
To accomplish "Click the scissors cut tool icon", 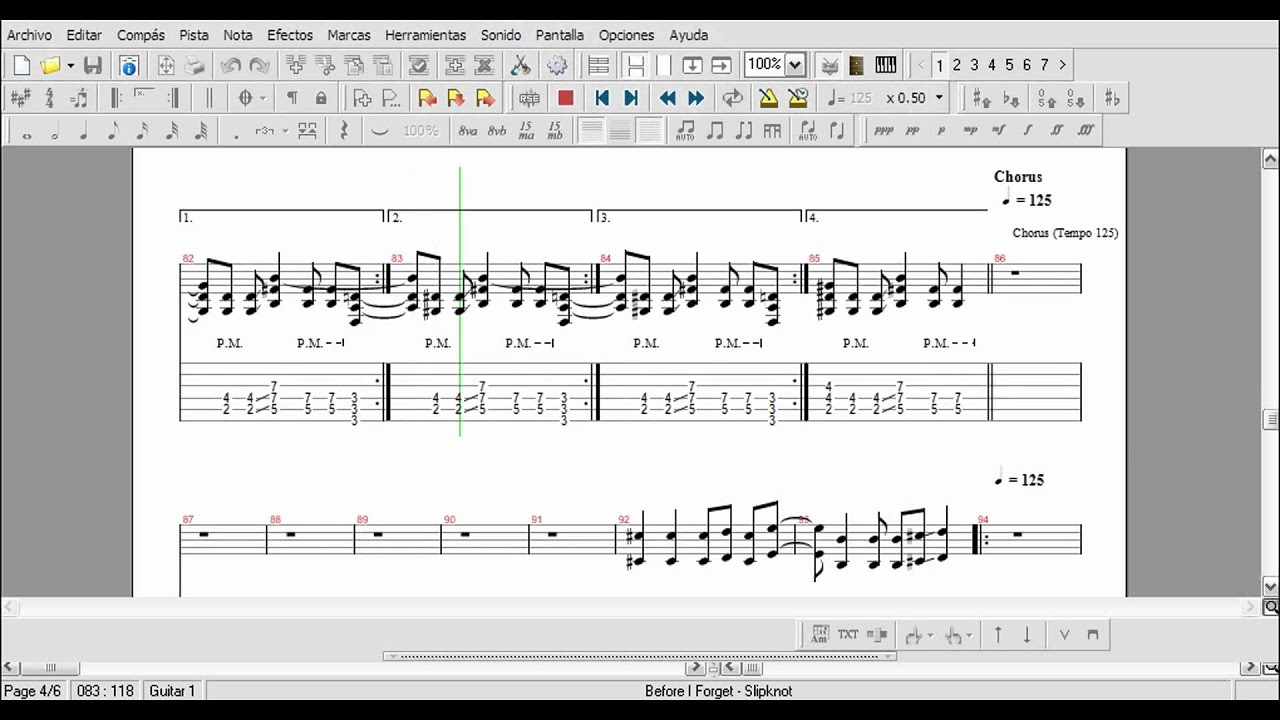I will click(x=521, y=66).
